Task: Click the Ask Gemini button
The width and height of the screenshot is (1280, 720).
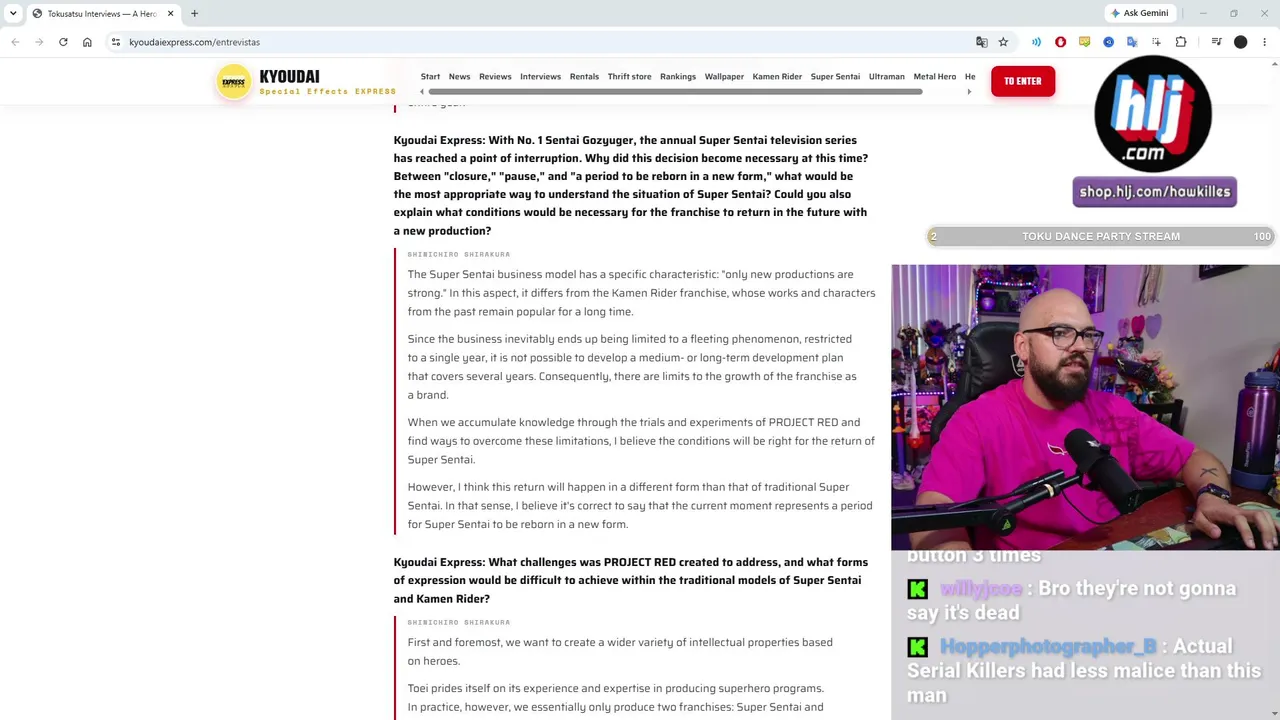Action: click(x=1139, y=13)
